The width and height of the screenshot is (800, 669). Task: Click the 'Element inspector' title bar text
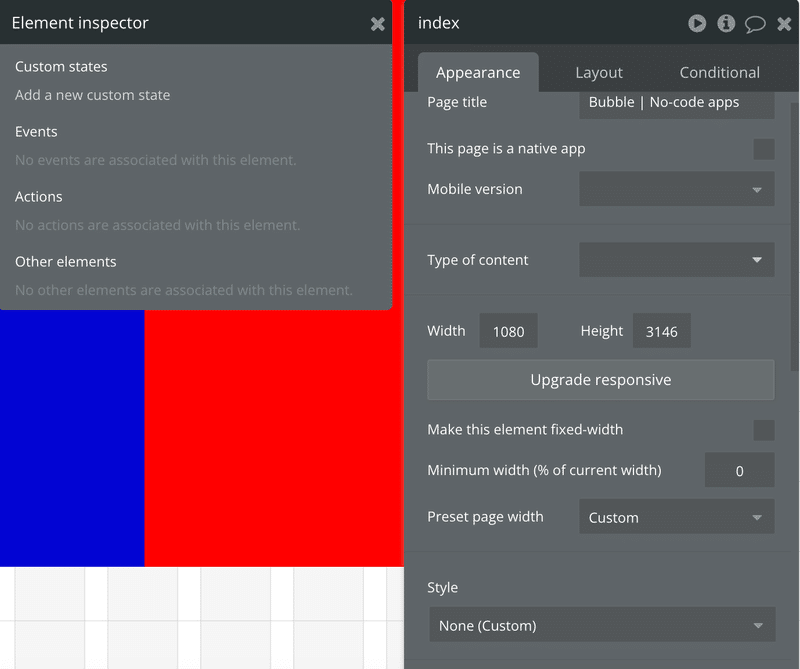[80, 23]
